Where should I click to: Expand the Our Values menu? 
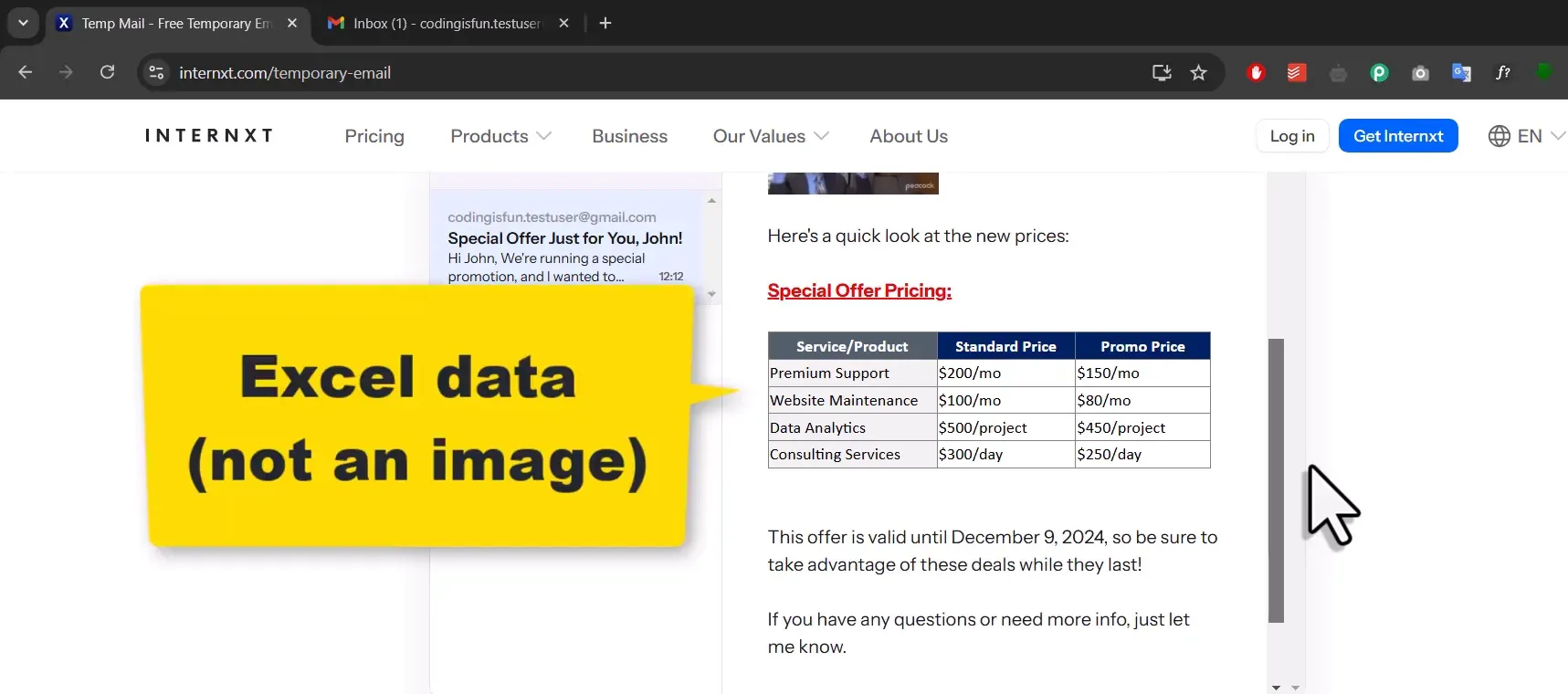click(x=771, y=136)
